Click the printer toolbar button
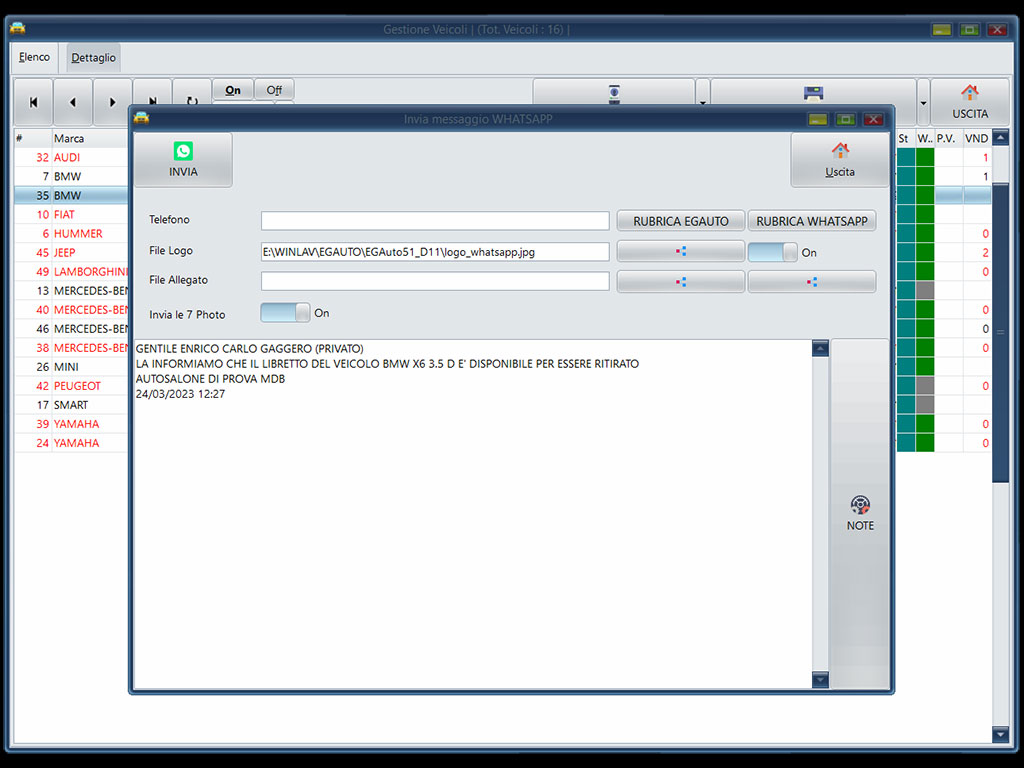 point(813,93)
